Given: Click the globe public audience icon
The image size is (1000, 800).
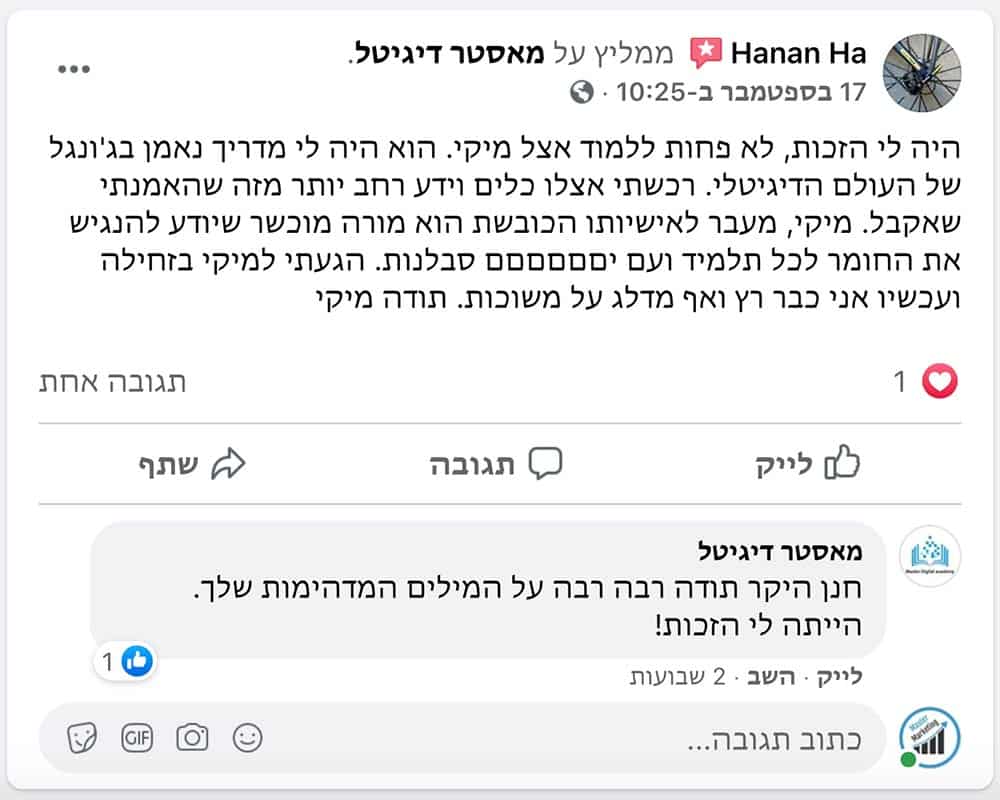Looking at the screenshot, I should click(580, 93).
